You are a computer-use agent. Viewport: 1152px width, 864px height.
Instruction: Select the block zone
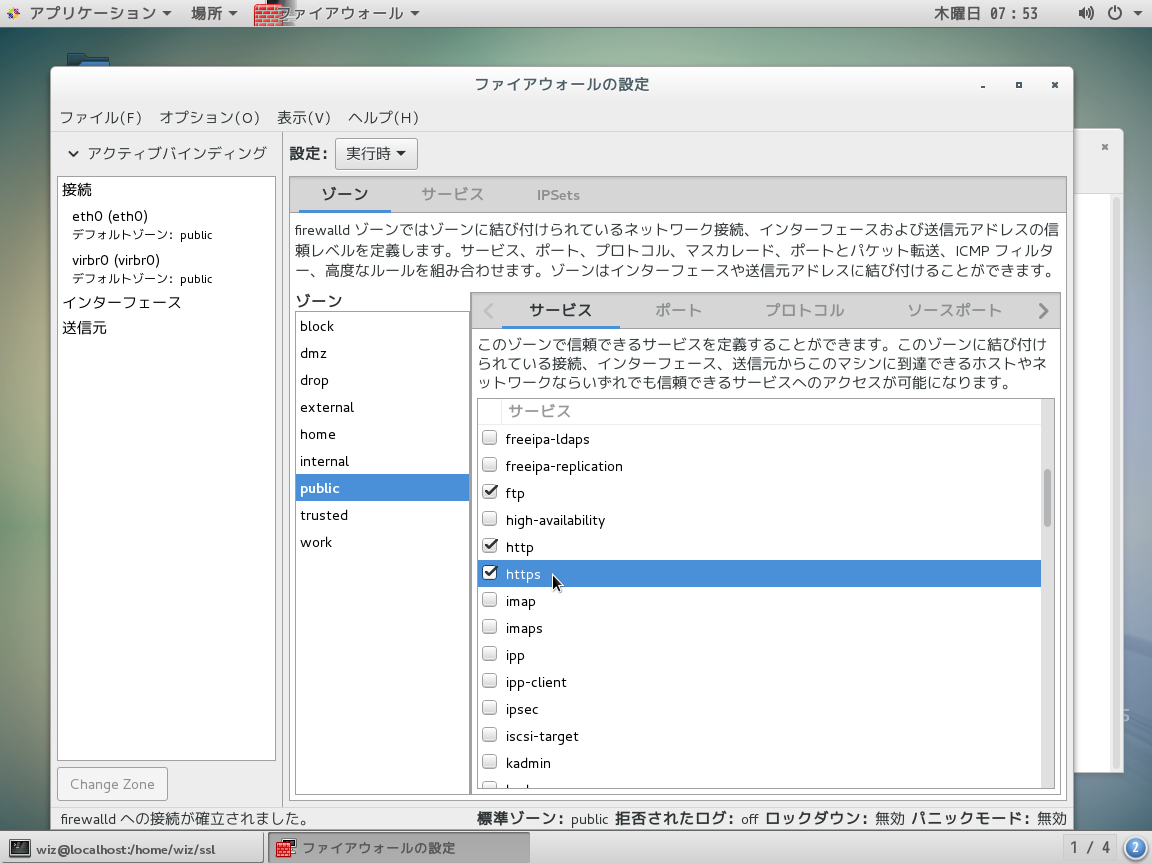point(382,326)
